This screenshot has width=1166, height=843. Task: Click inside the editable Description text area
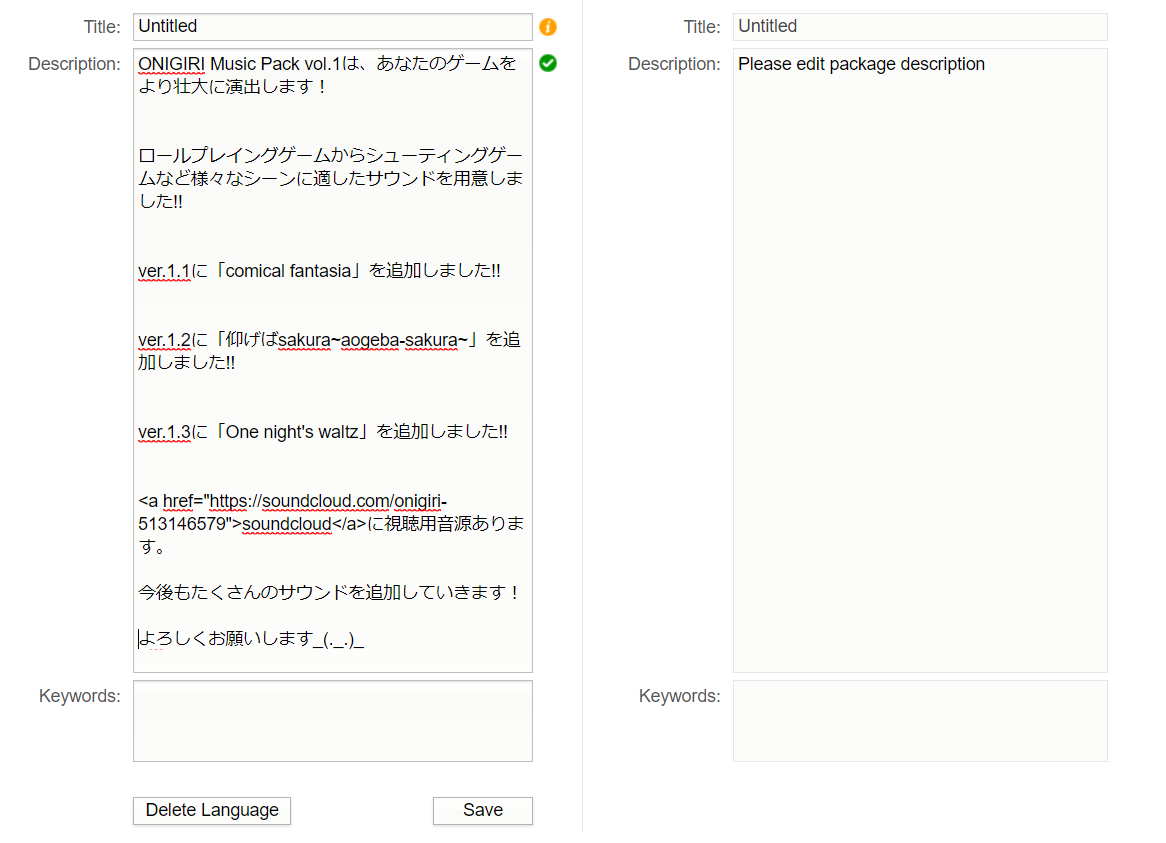pos(332,360)
